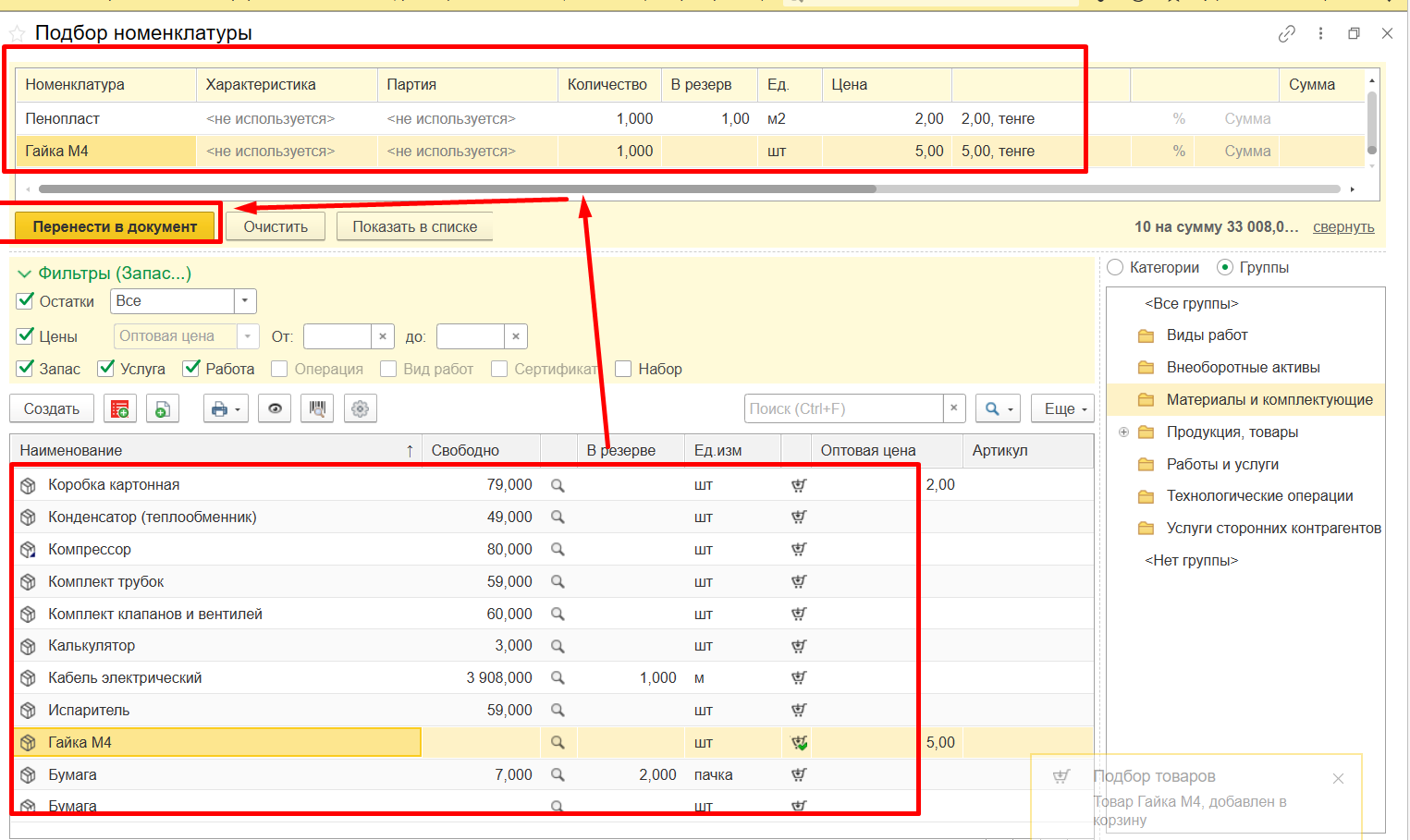Click the link icon in window header
Screen dimensions: 1410x840
pos(1286,33)
